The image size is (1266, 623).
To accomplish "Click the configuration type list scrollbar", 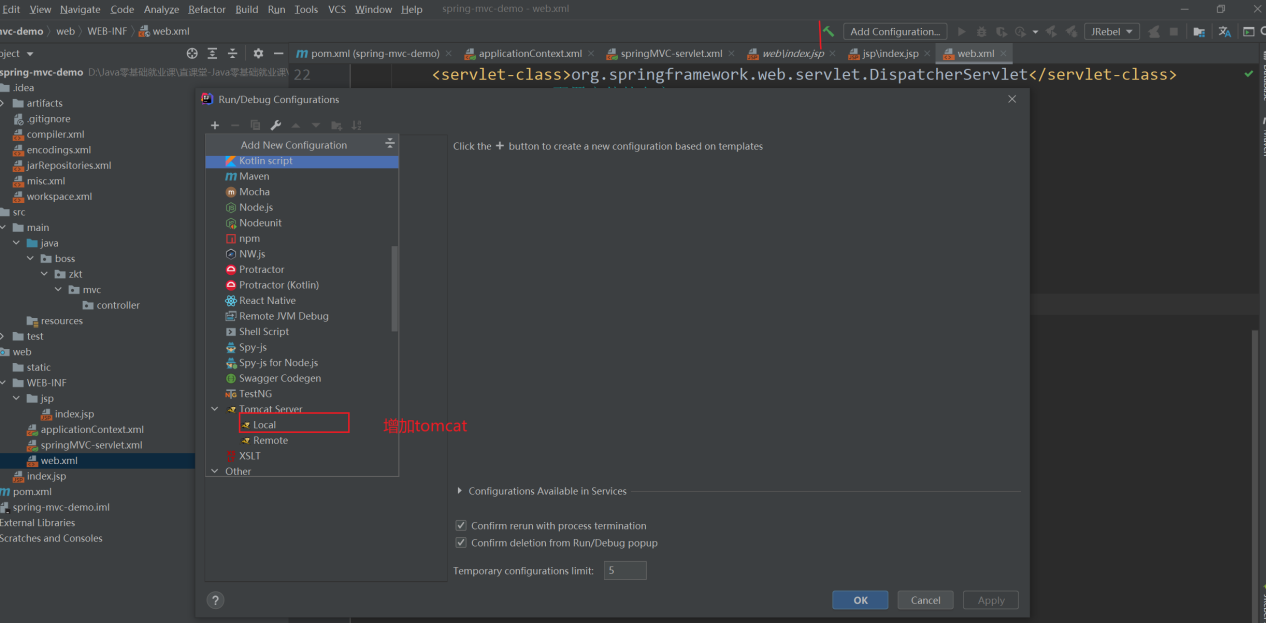I will click(395, 288).
